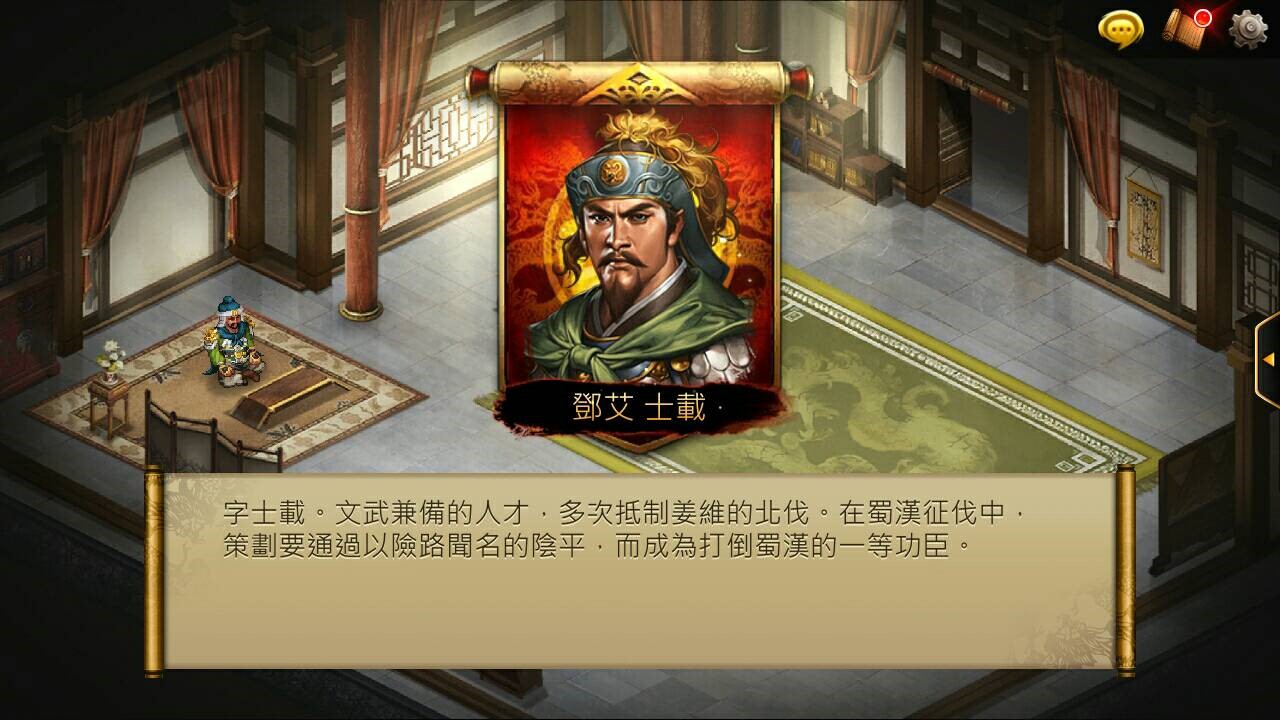Expand the side panel with orange arrow

tap(1268, 359)
